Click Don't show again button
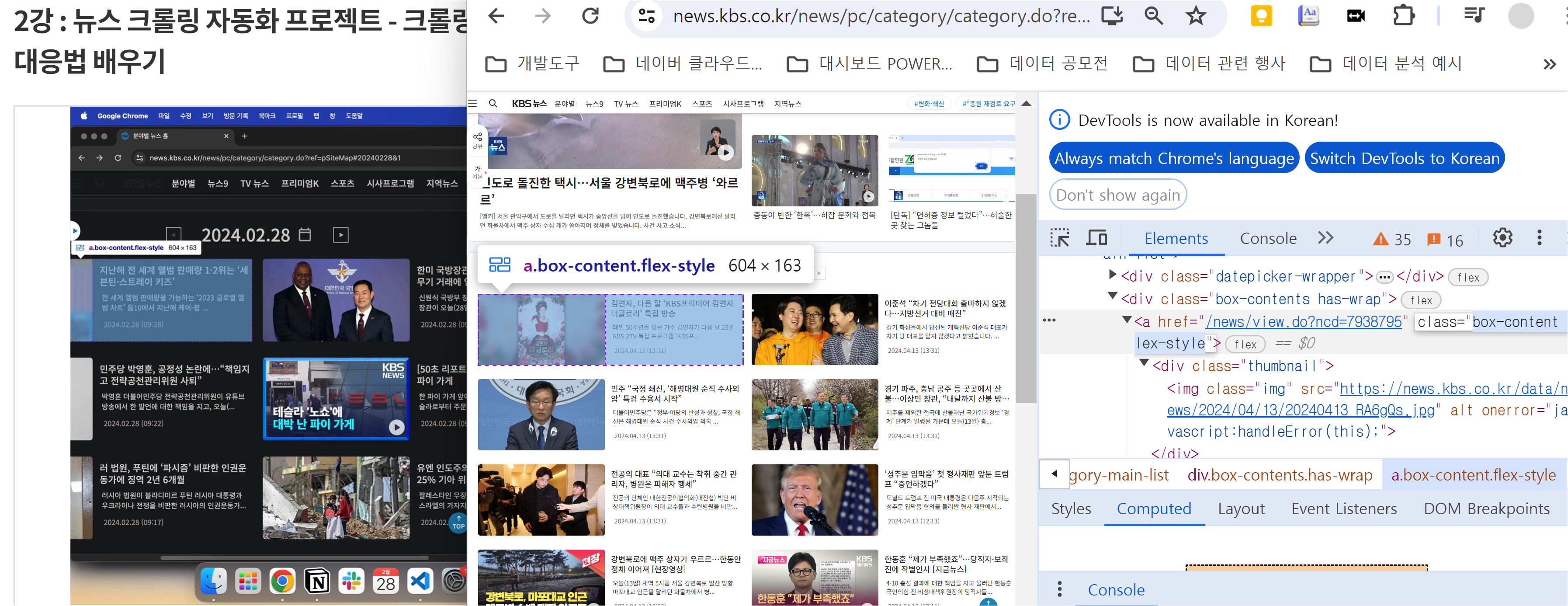 (1117, 195)
